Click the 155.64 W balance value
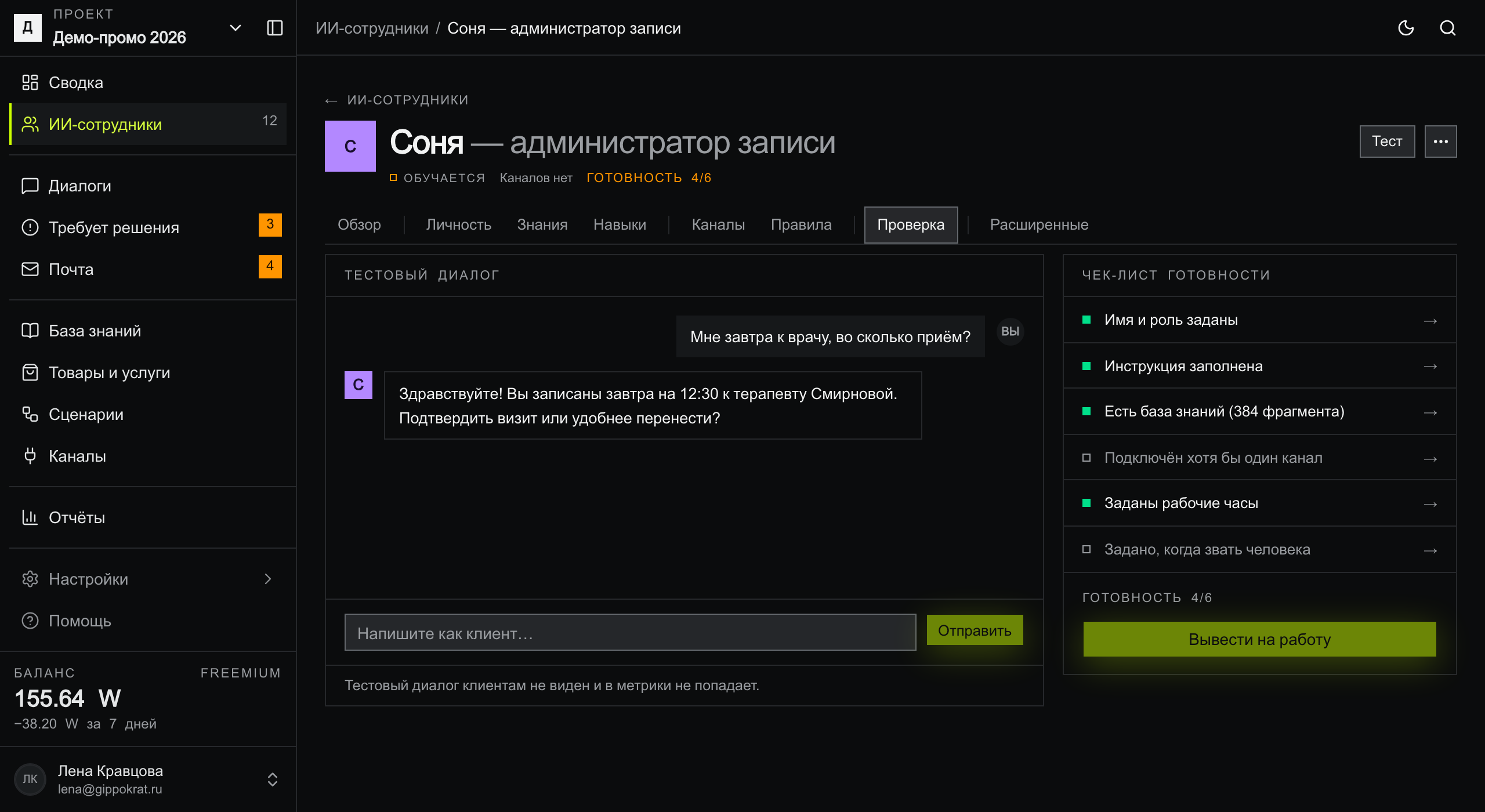Screen dimensions: 1485x812 pos(67,698)
